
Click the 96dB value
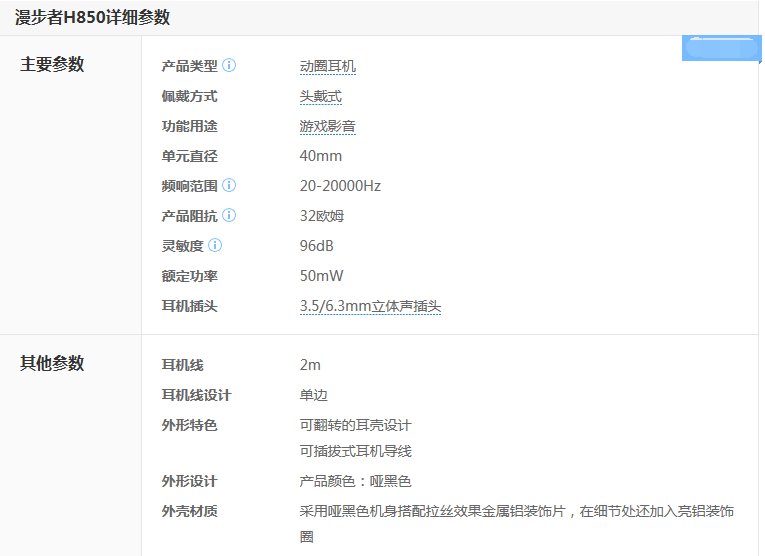tap(316, 246)
